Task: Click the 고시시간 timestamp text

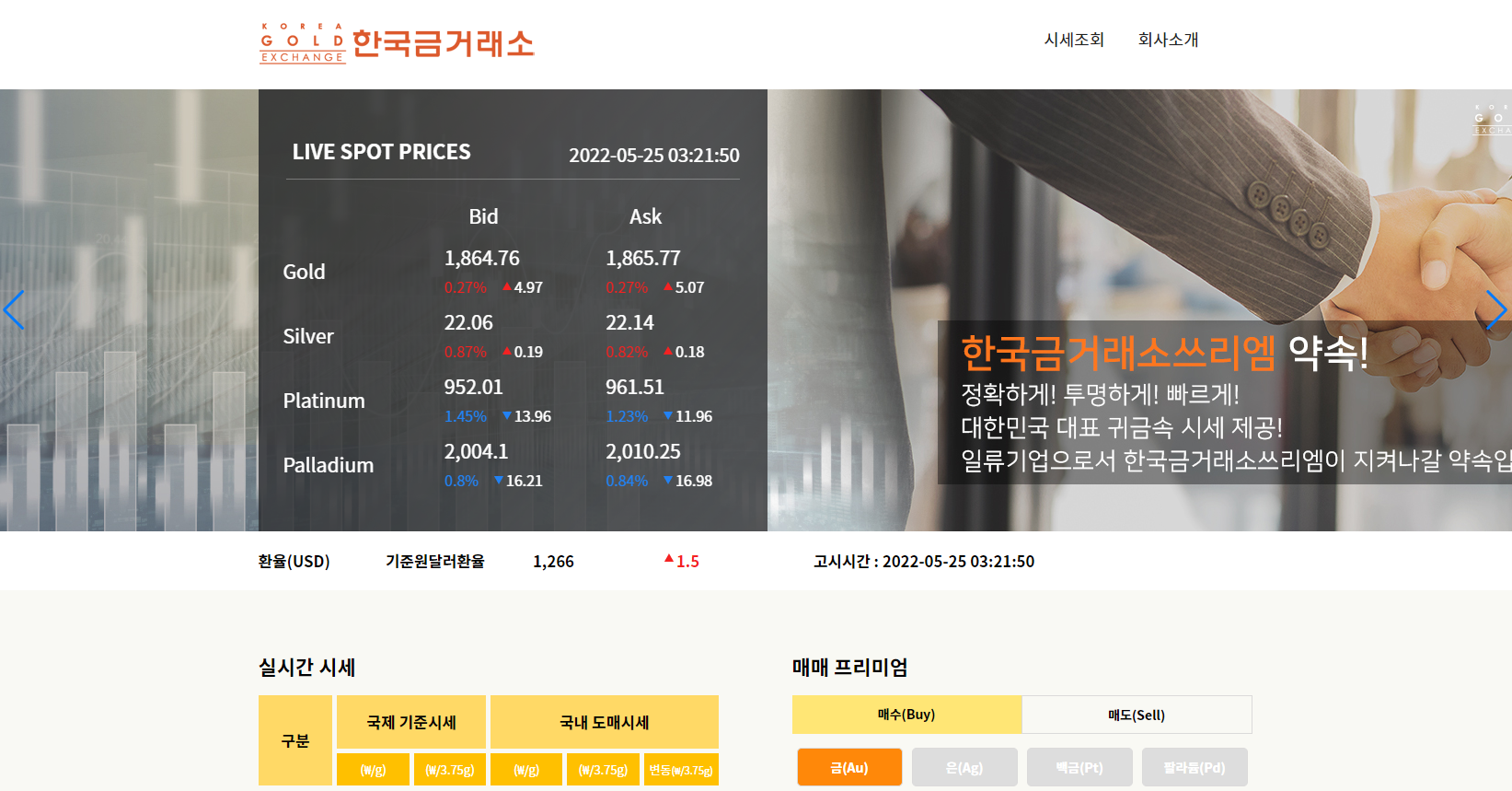Action: coord(924,562)
